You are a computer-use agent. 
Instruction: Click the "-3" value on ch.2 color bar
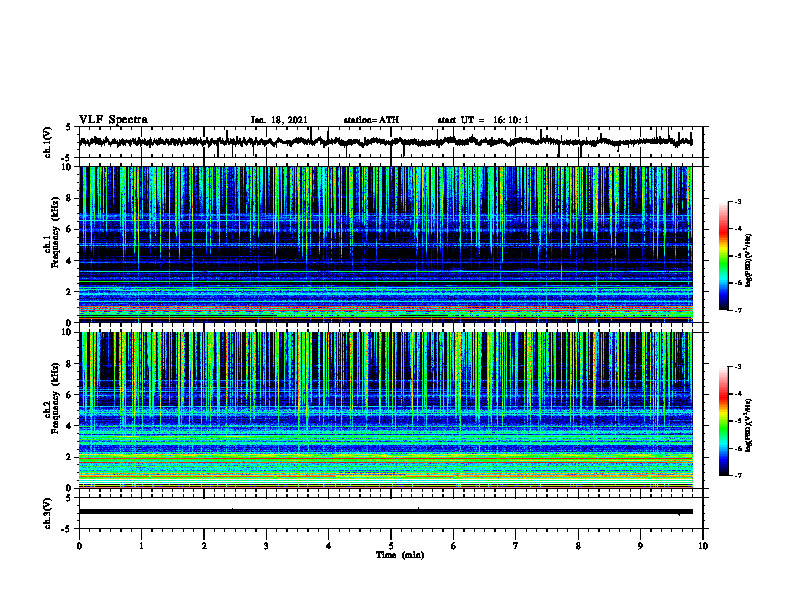(x=738, y=367)
